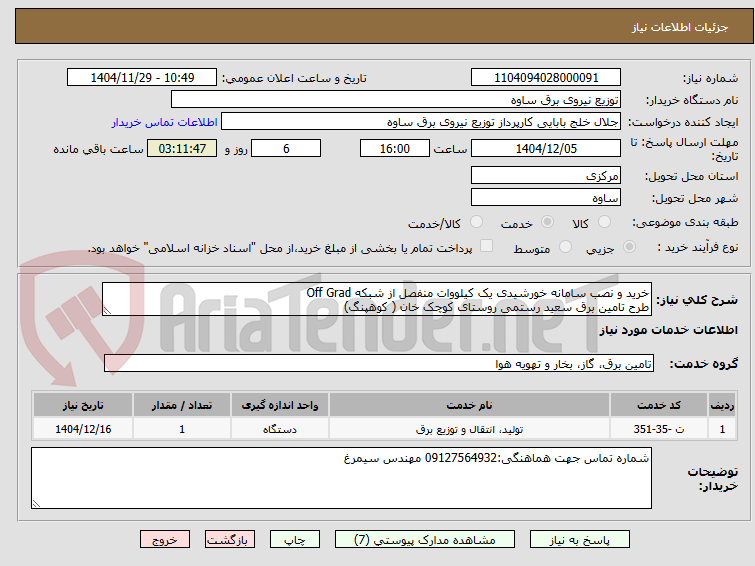Click the پاسخ به نیاز button
This screenshot has width=755, height=566.
(580, 540)
